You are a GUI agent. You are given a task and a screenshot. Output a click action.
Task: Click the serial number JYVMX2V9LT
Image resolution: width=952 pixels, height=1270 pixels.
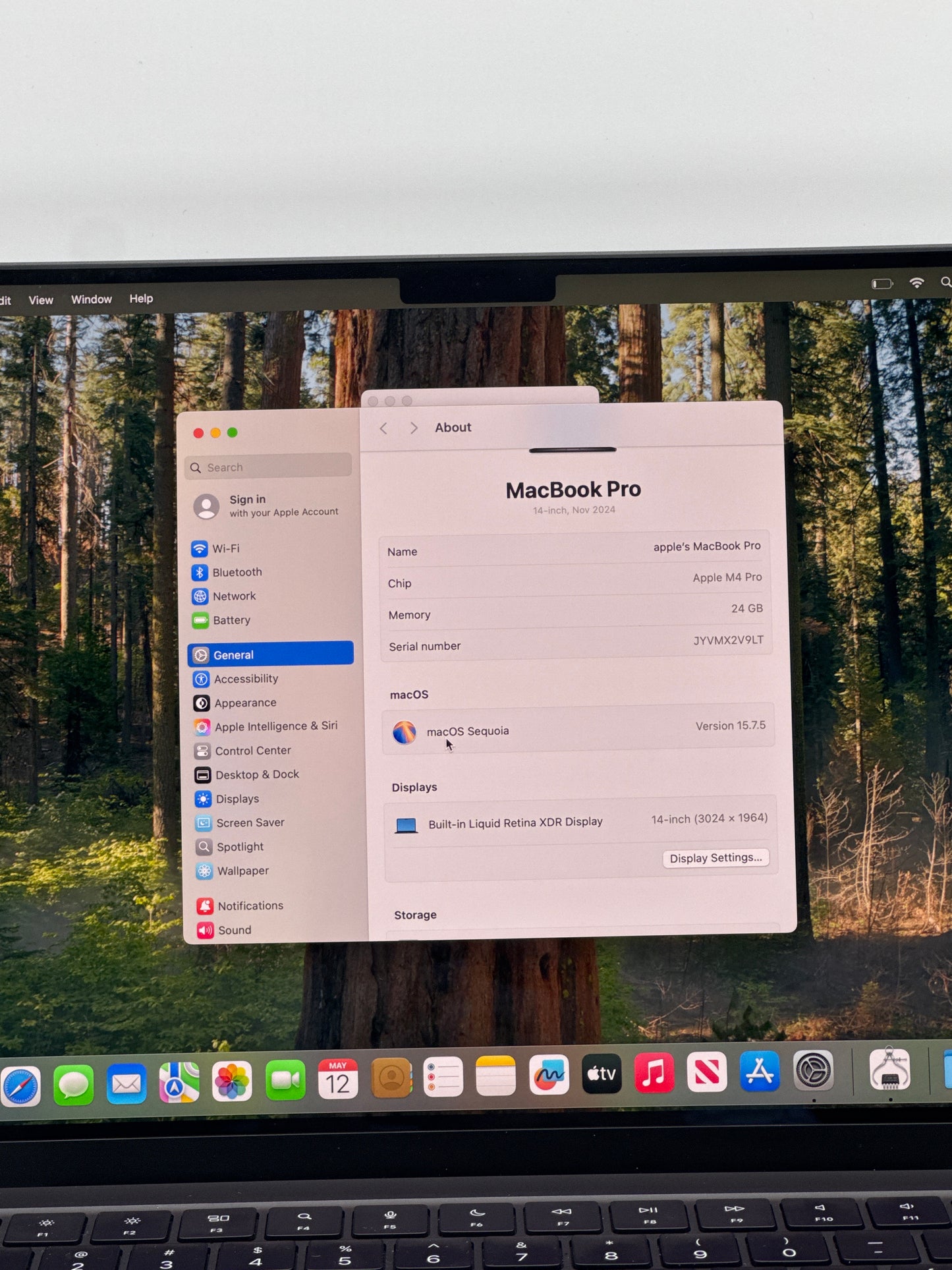click(x=729, y=640)
